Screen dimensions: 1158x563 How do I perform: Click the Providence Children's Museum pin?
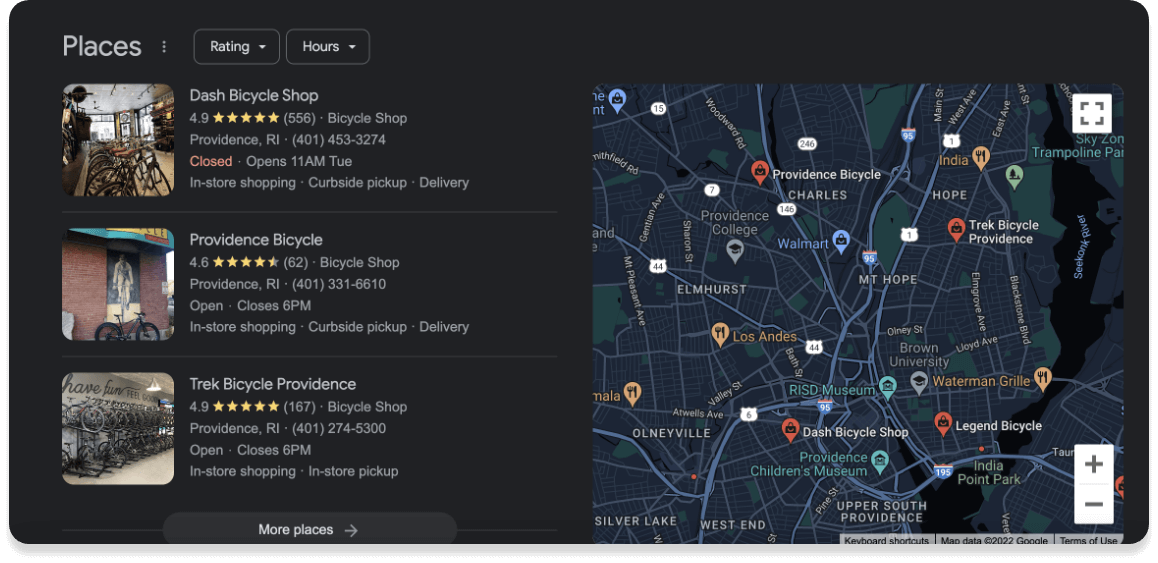coord(879,463)
